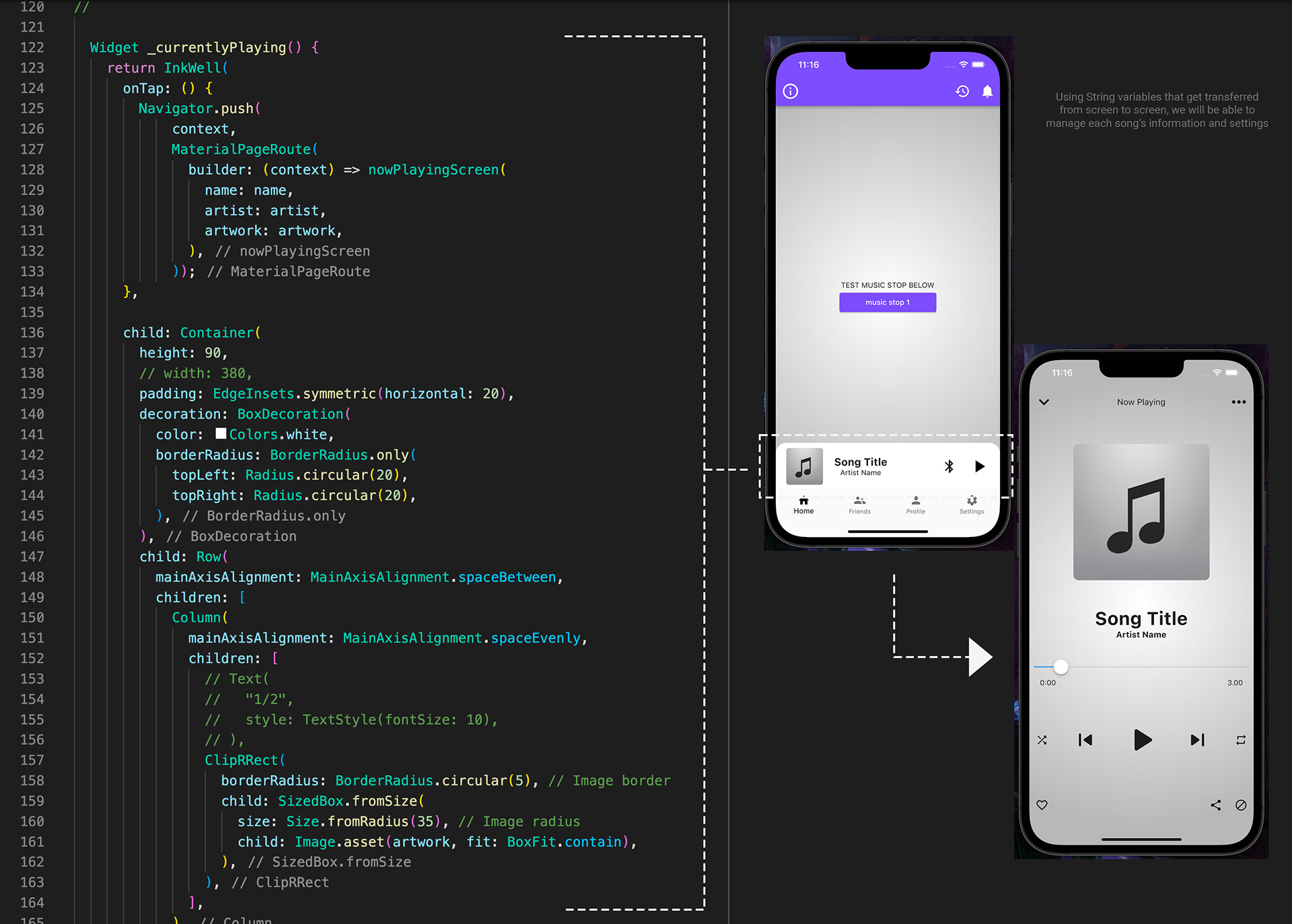Image resolution: width=1292 pixels, height=924 pixels.
Task: Tap the info icon in purple header
Action: pos(791,92)
